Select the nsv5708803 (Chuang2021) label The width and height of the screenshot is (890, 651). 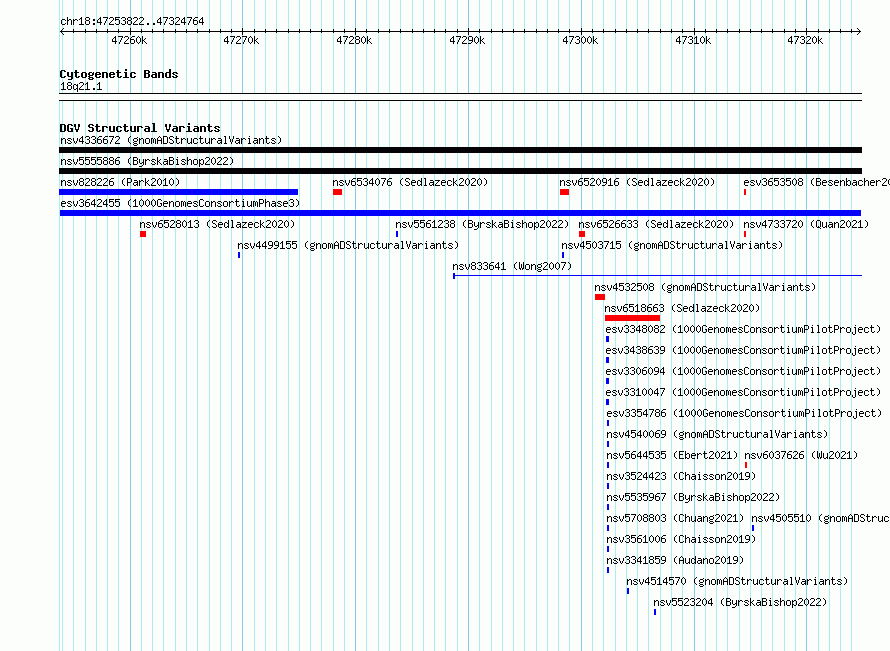point(675,518)
